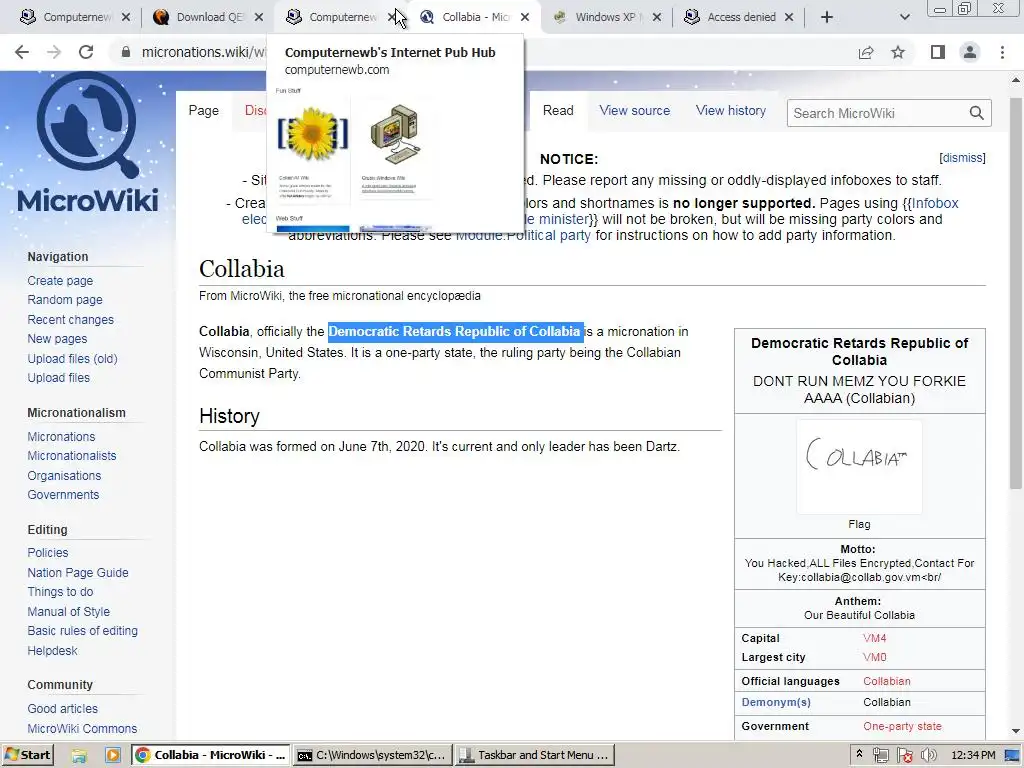Screen dimensions: 1024x768
Task: Open the Nation Page Guide link
Action: (x=78, y=573)
